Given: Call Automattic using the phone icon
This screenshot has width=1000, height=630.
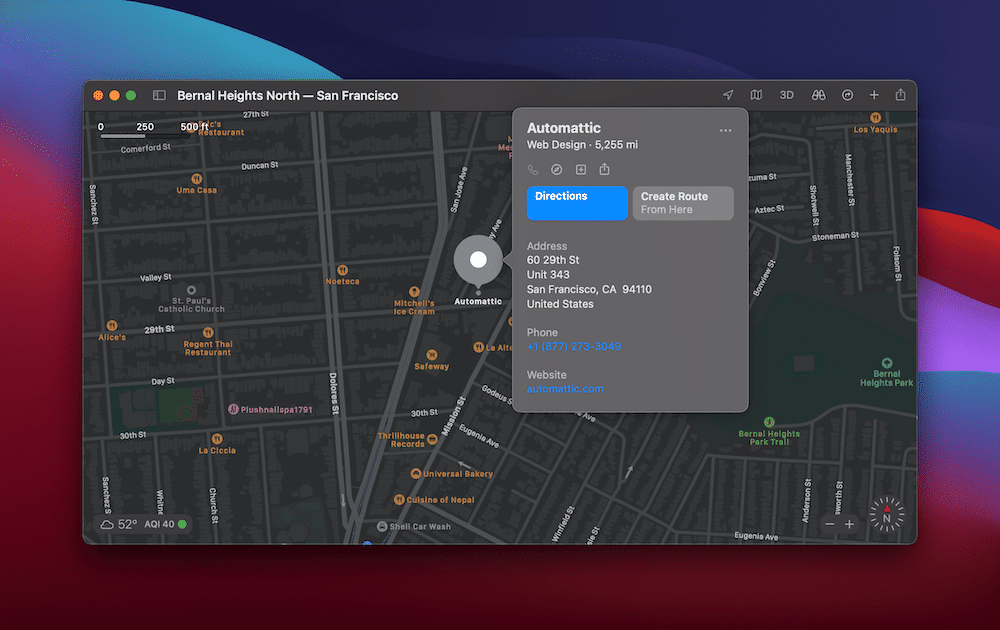Looking at the screenshot, I should 533,169.
